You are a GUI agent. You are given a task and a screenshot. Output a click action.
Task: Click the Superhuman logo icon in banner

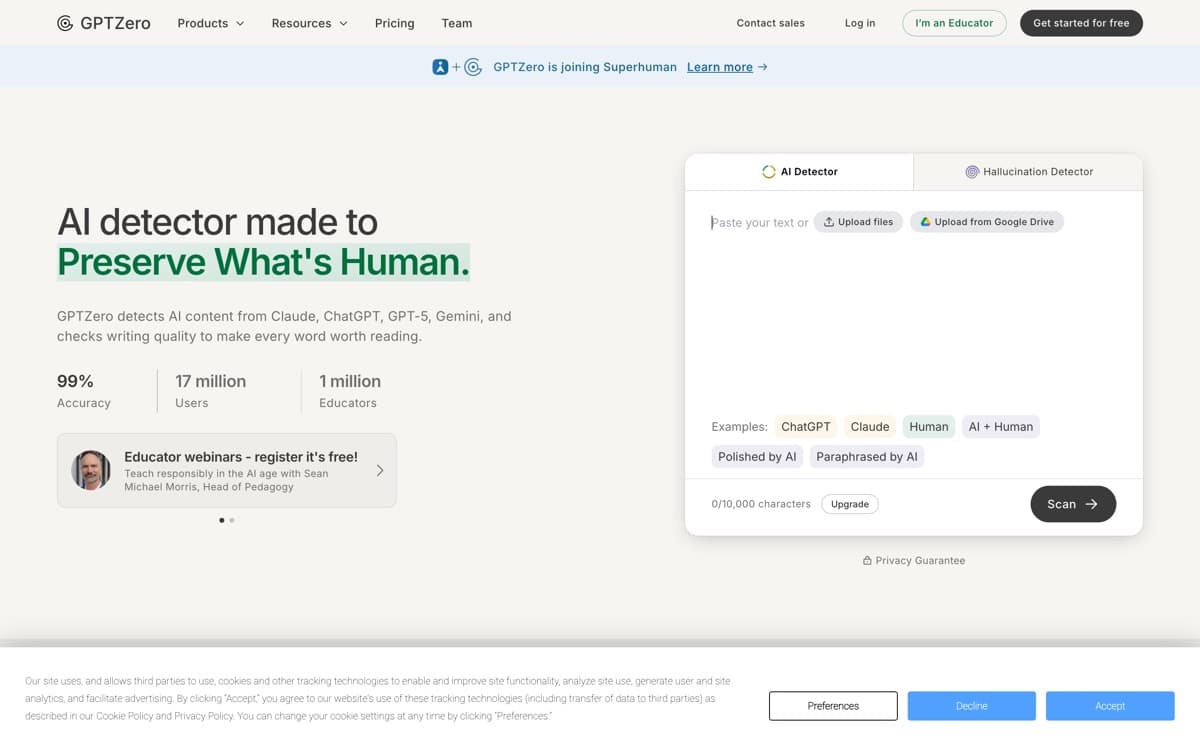[440, 67]
